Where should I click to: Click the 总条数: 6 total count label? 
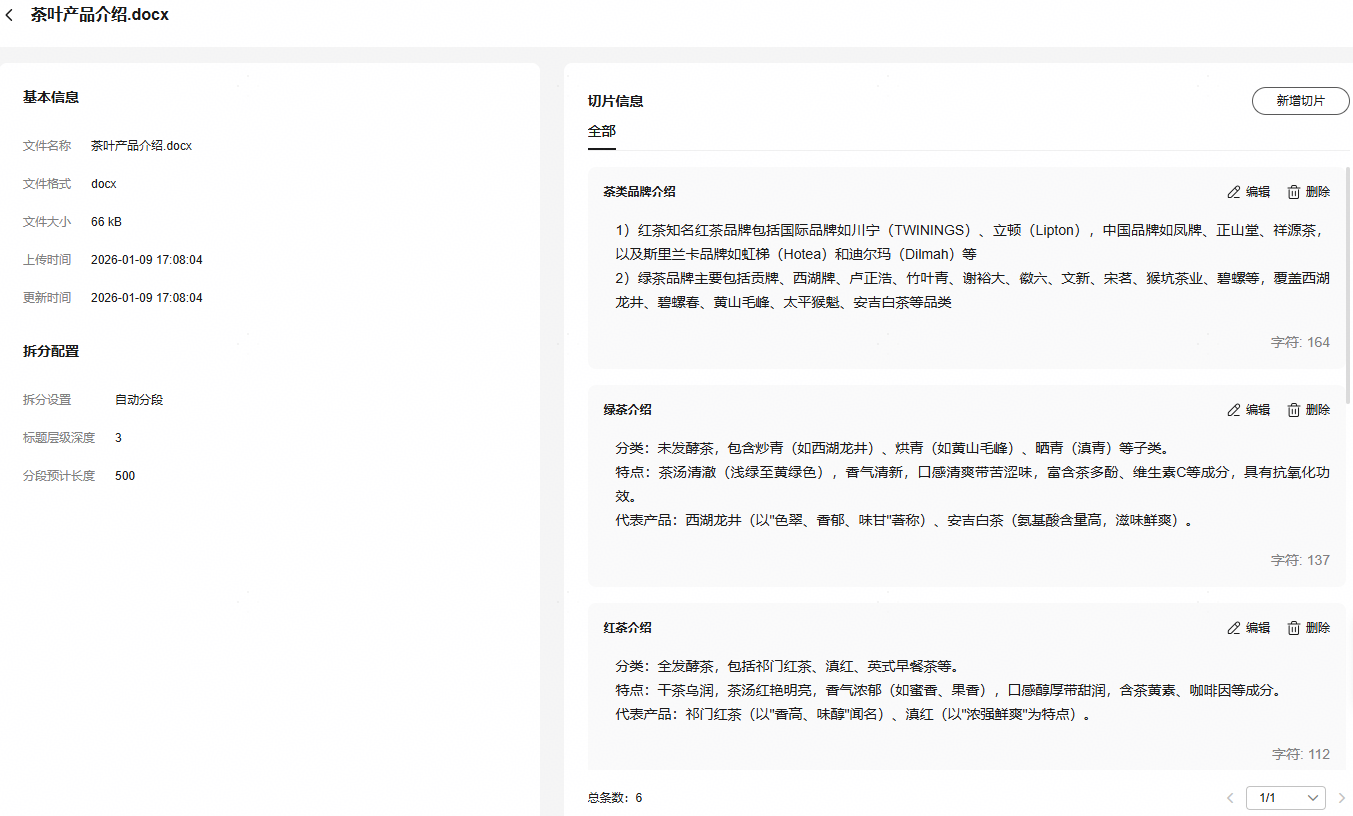click(615, 798)
